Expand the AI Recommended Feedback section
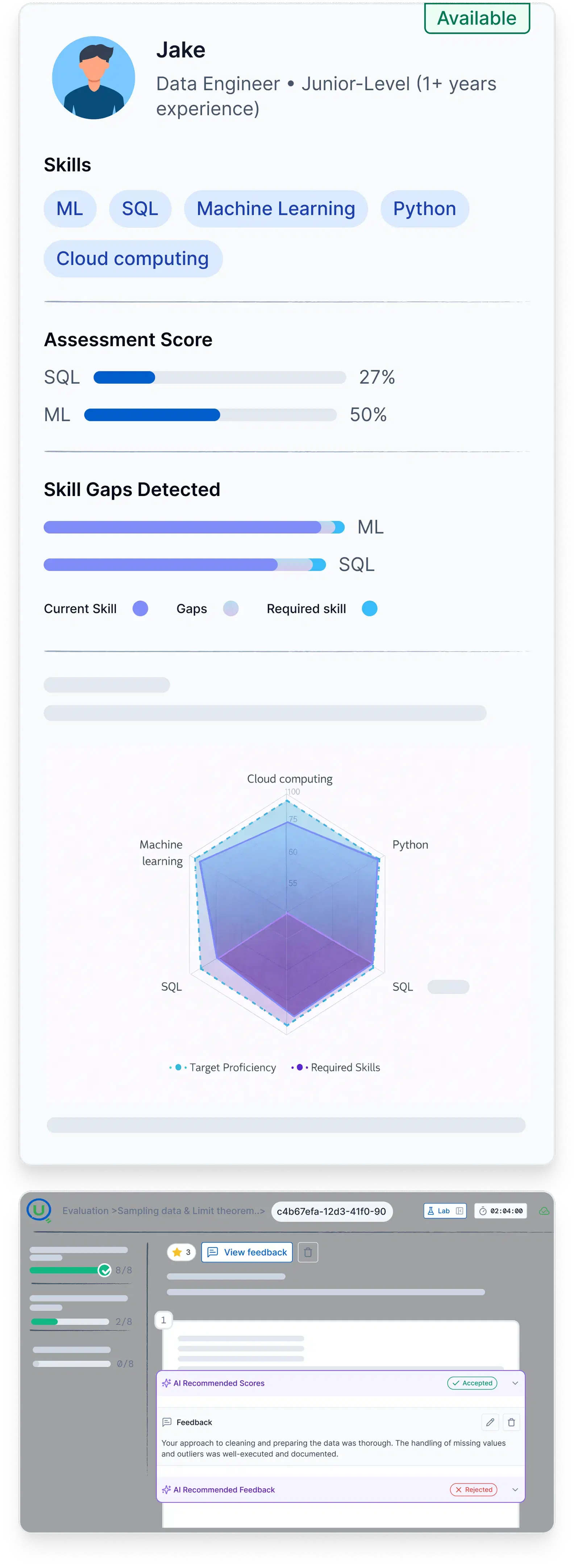Viewport: 574px width, 1568px height. tap(515, 1489)
